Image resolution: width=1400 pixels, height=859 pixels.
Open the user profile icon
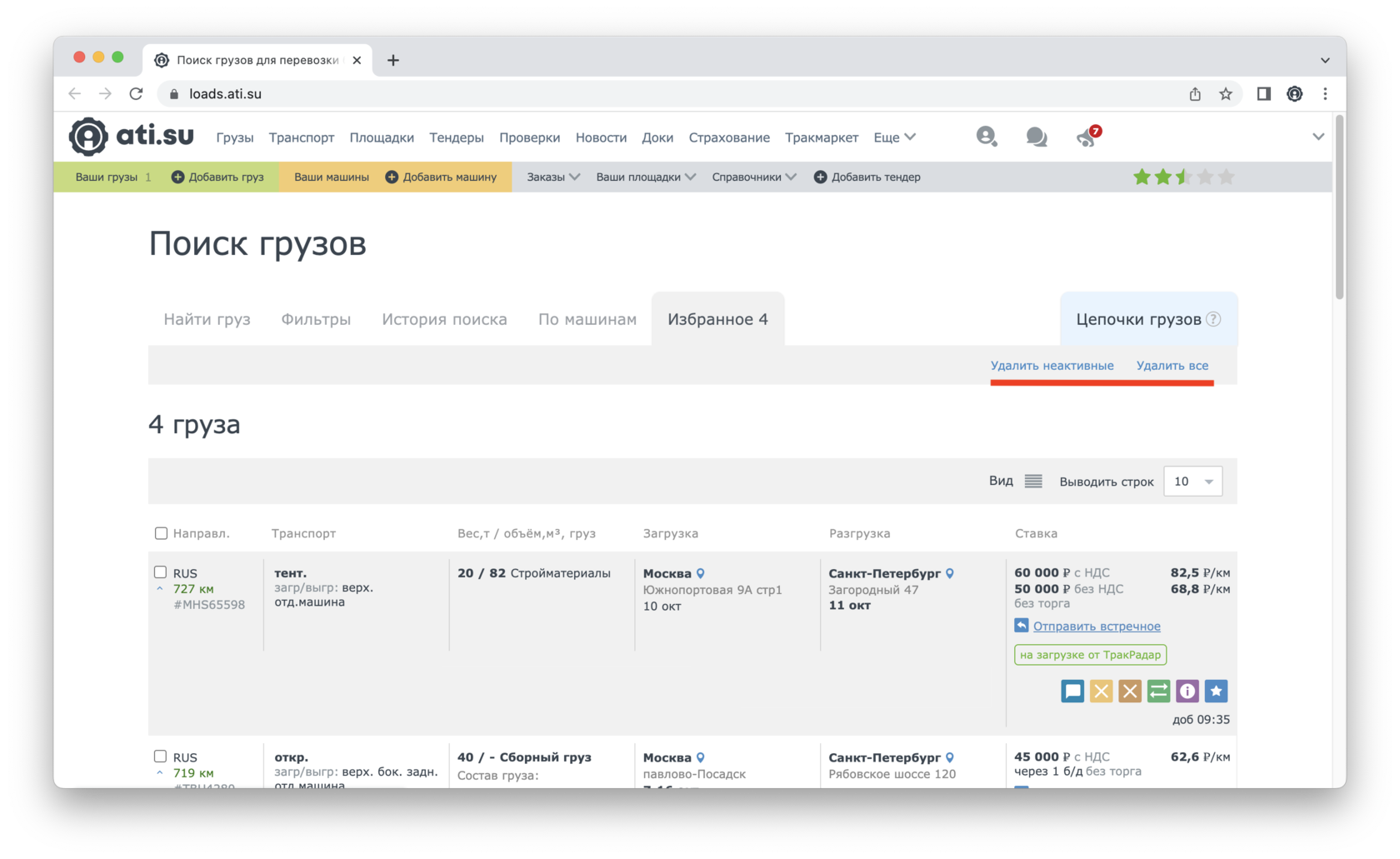click(x=986, y=136)
